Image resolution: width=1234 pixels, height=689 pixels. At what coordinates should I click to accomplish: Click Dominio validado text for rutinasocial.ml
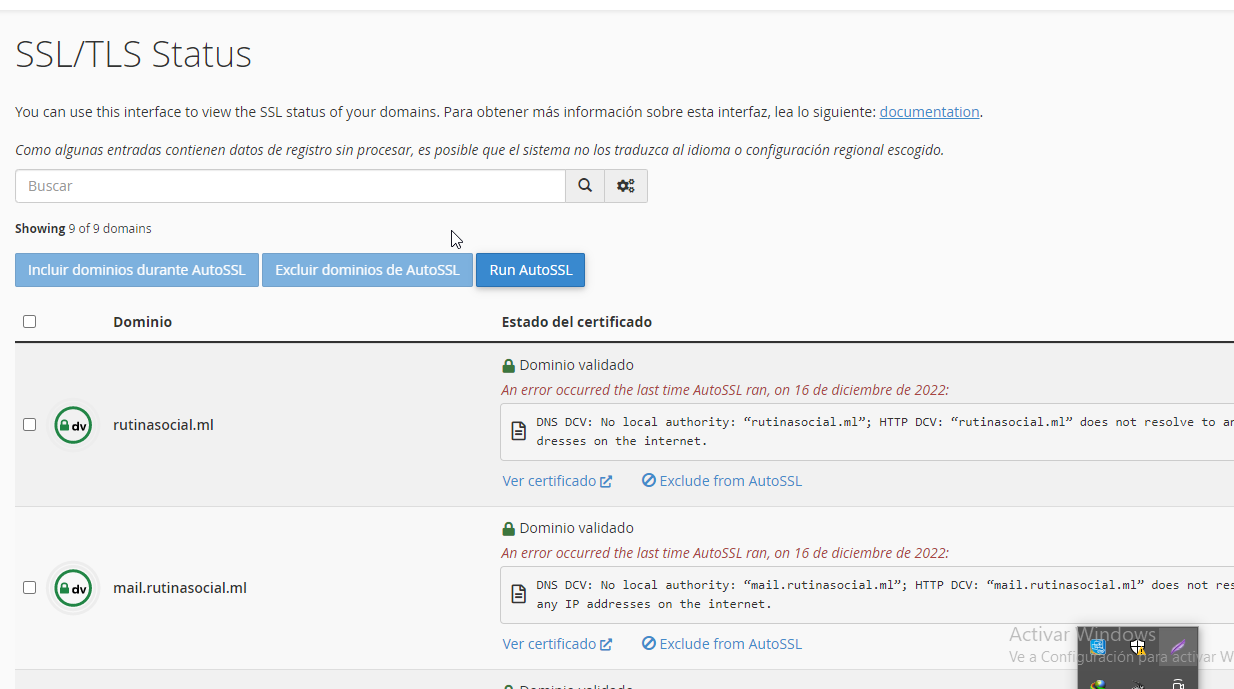click(x=576, y=365)
